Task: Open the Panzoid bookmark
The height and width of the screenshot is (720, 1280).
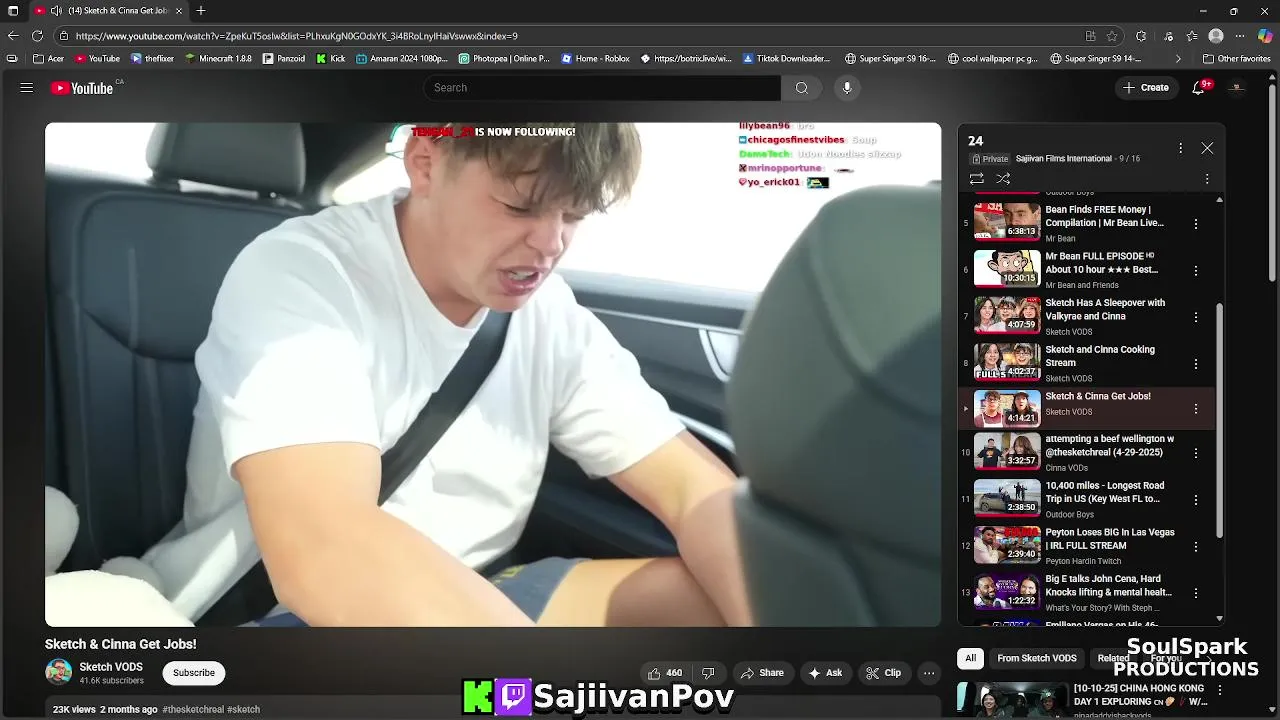Action: click(284, 59)
